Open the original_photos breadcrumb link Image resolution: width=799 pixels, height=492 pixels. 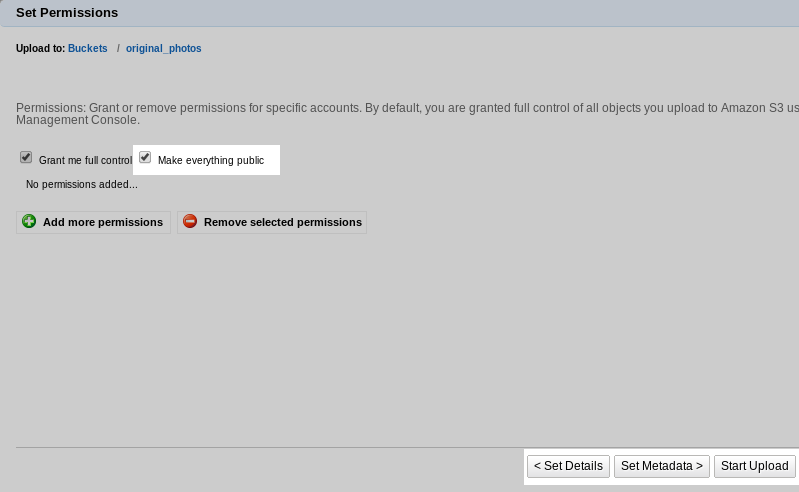[x=164, y=48]
